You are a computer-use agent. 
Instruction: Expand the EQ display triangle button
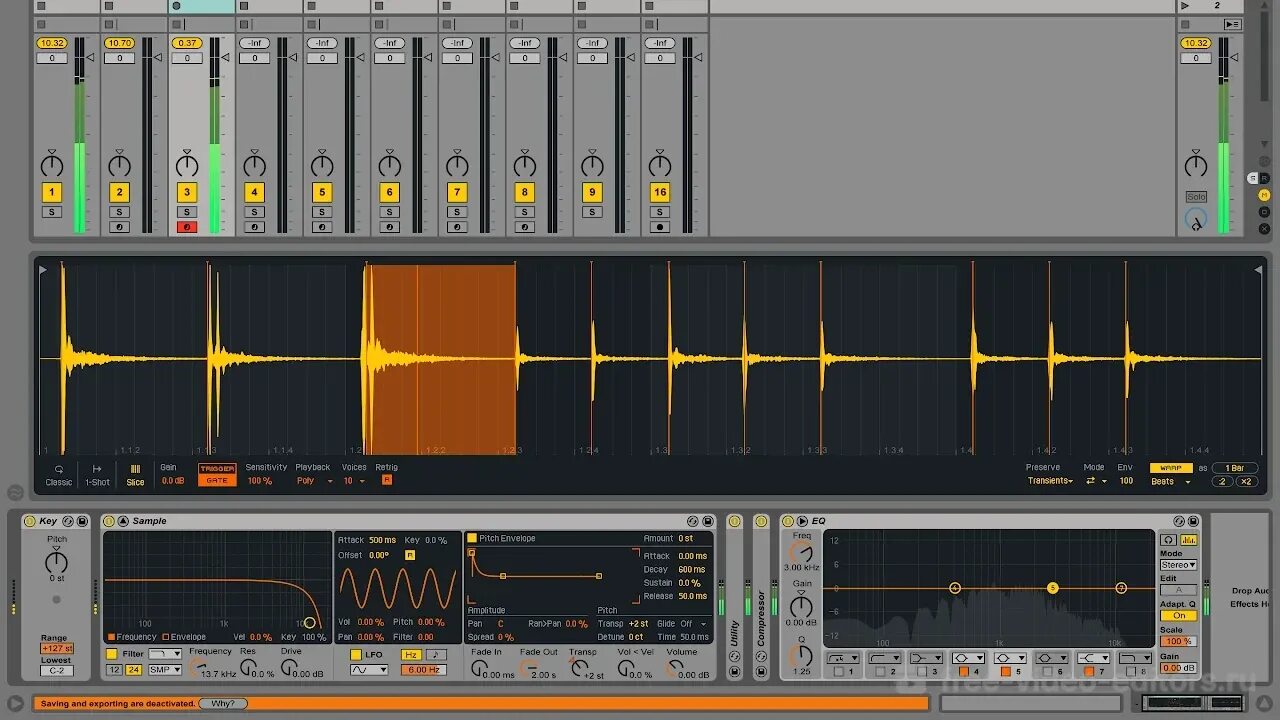tap(802, 521)
